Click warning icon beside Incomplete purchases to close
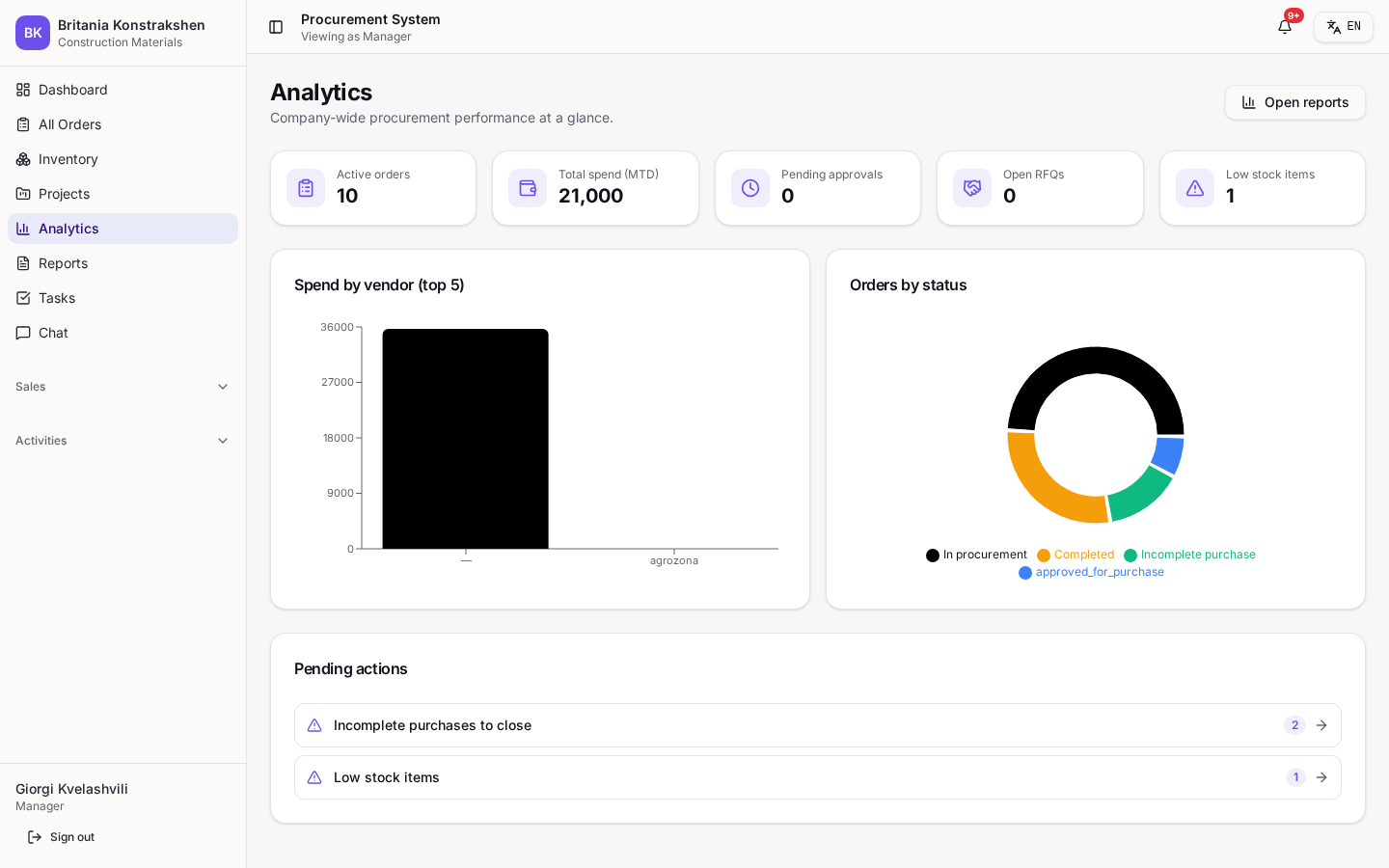Screen dimensions: 1389x868 (x=314, y=725)
